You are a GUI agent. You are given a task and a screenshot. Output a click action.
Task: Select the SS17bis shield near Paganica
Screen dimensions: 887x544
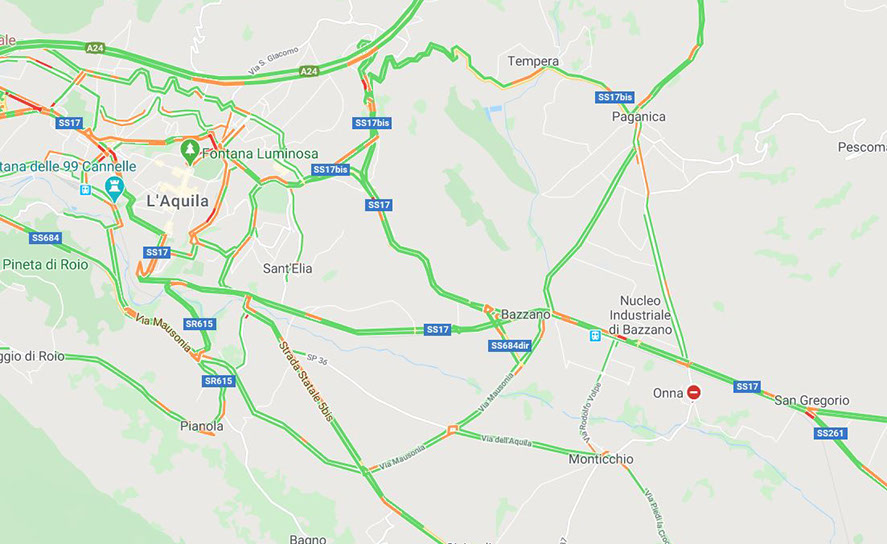pos(614,97)
